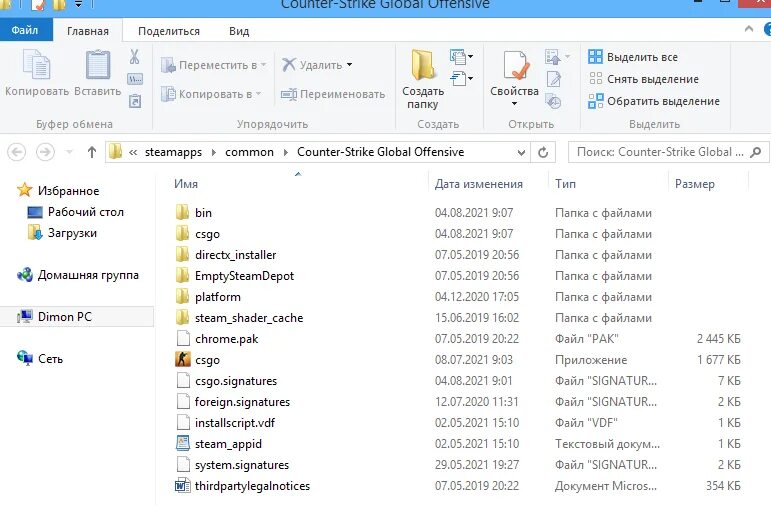The width and height of the screenshot is (771, 506).
Task: Click Invert selection (Обратить выделение)
Action: [654, 101]
